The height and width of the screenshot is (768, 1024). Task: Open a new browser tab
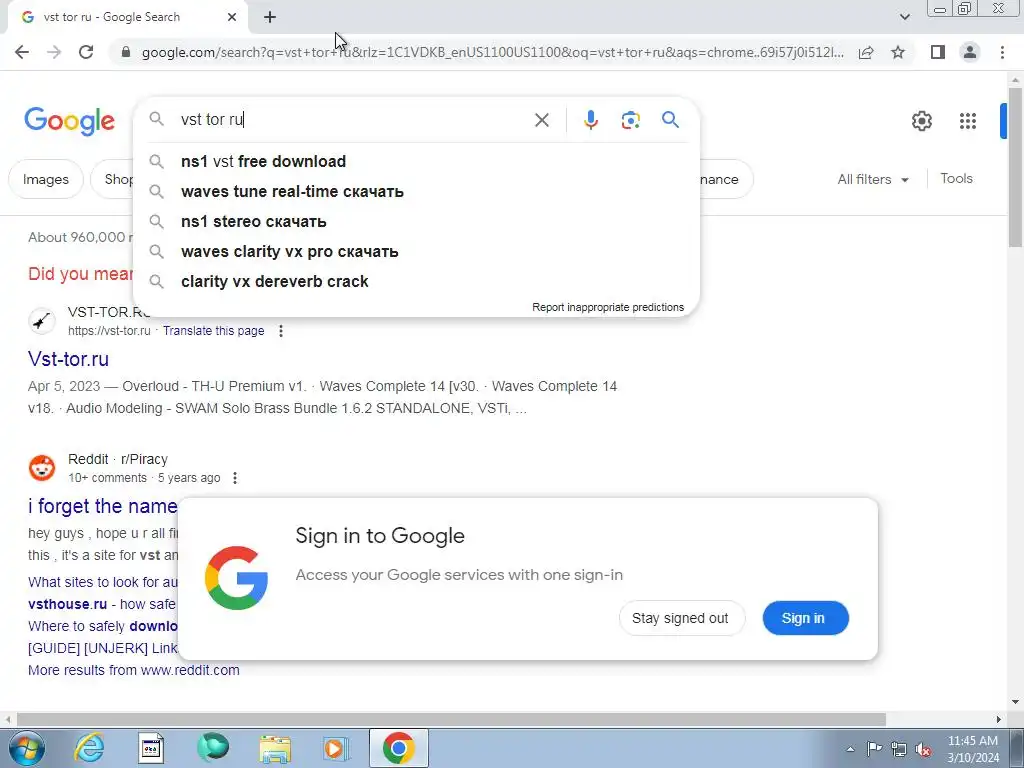click(270, 18)
